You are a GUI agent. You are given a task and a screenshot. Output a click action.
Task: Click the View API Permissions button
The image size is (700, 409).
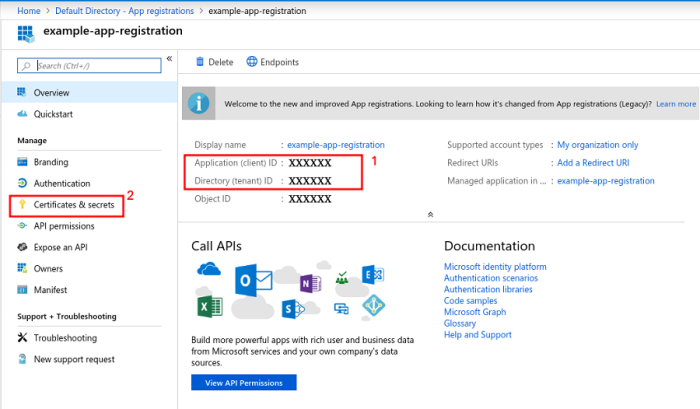pos(244,383)
